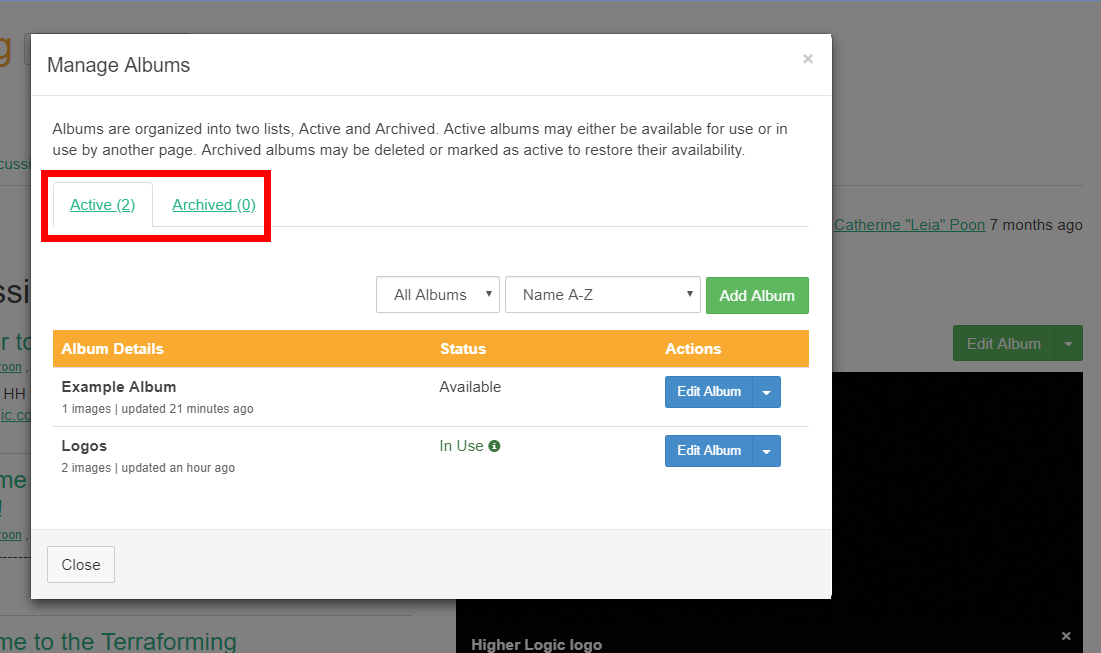Expand the Name A-Z sort dropdown

click(x=602, y=295)
